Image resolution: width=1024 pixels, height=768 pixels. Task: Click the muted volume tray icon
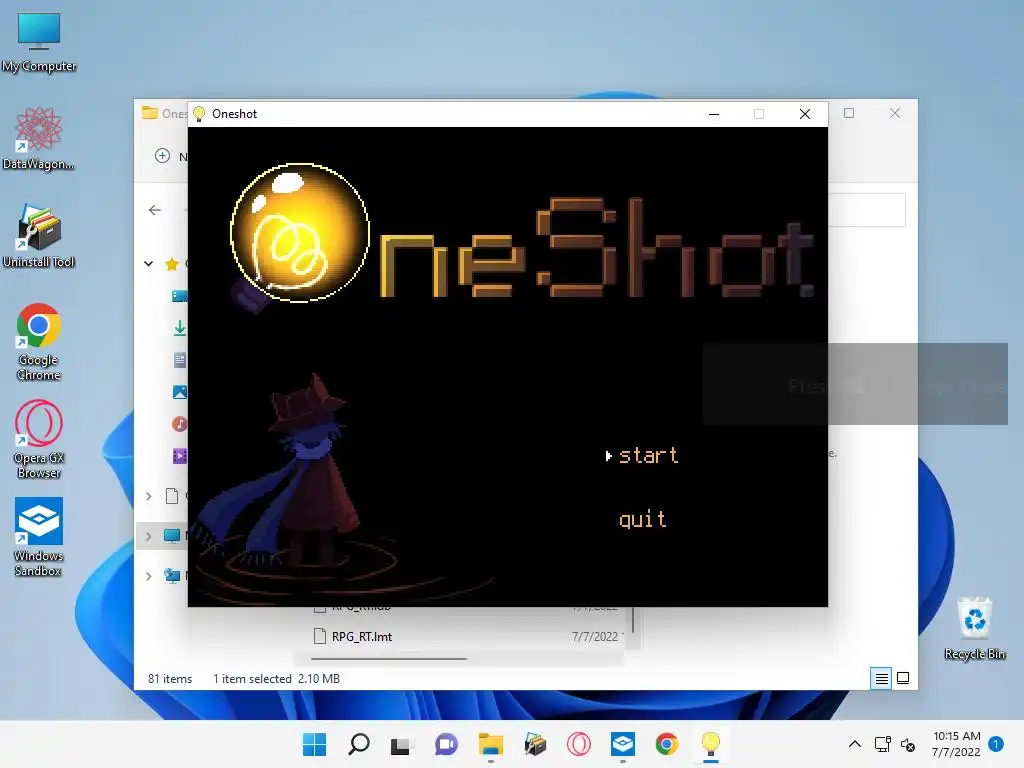point(908,744)
